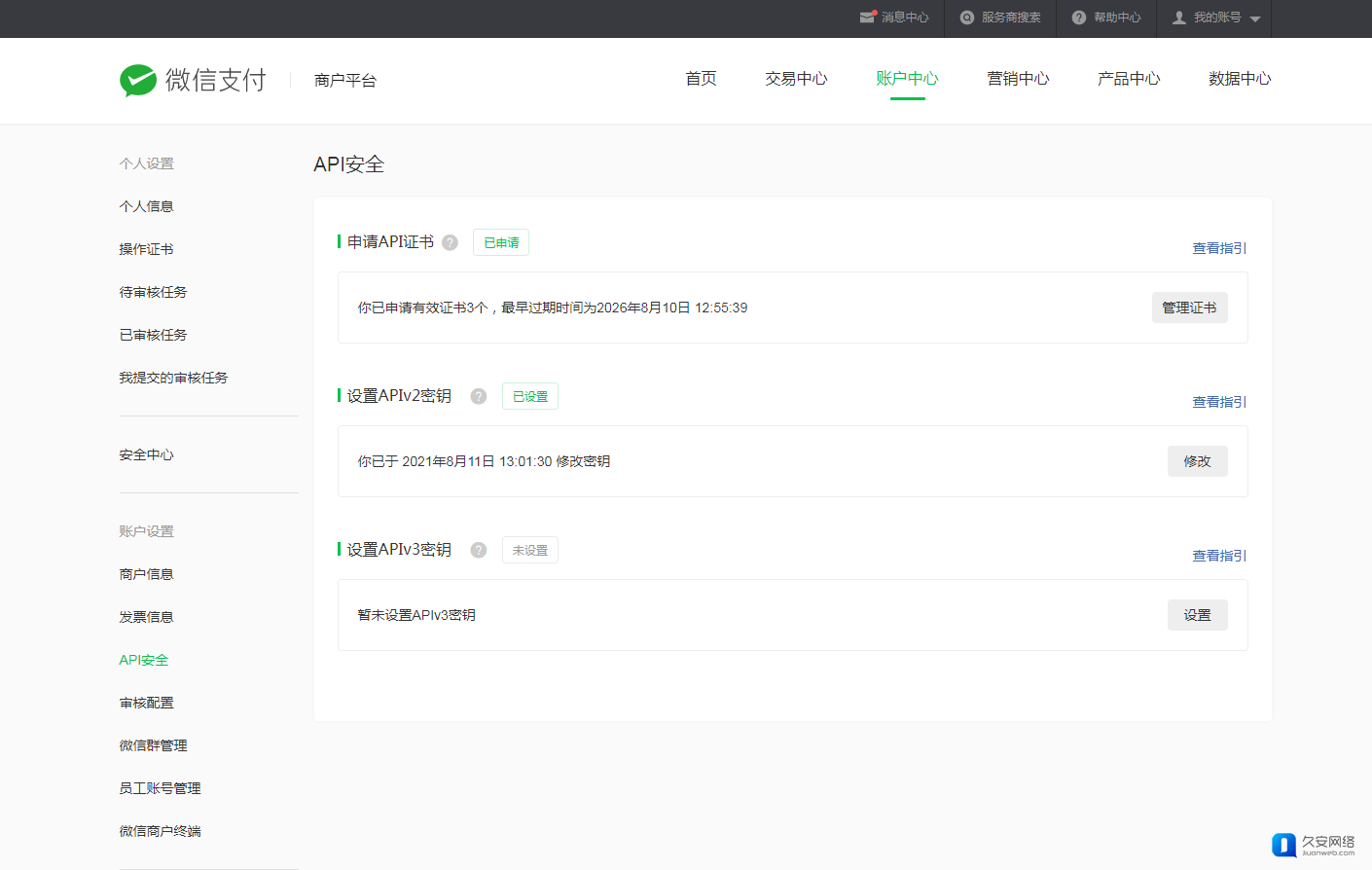Click the service provider search icon
The height and width of the screenshot is (870, 1372).
pos(967,18)
